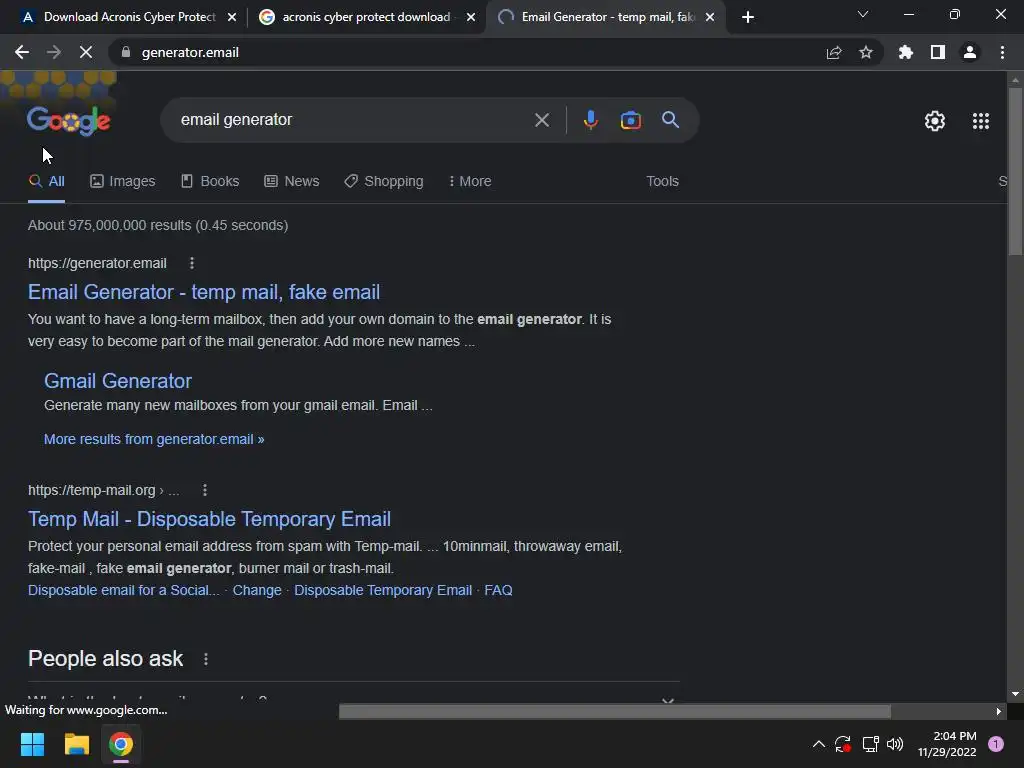
Task: Click the vertical scrollbar thumb
Action: pyautogui.click(x=1015, y=171)
